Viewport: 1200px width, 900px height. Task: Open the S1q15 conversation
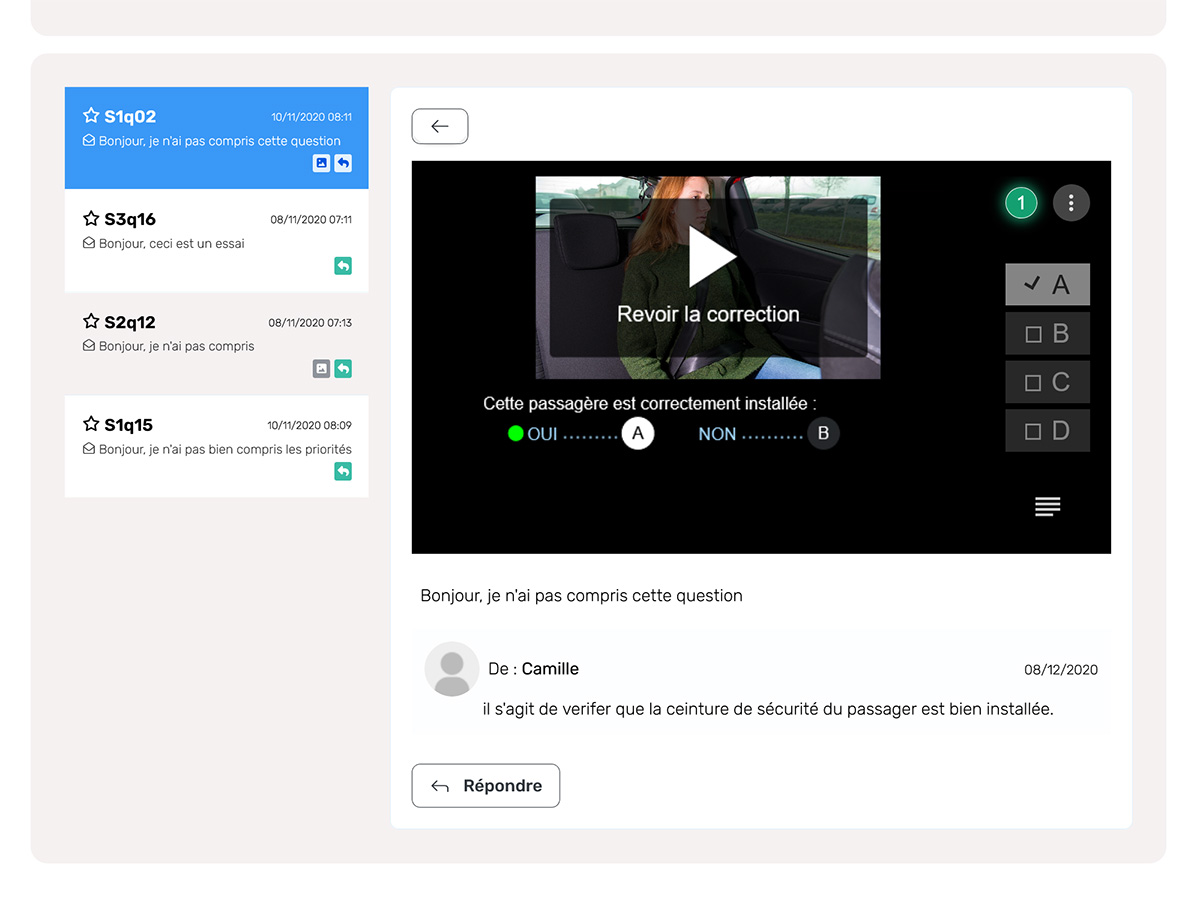point(217,446)
